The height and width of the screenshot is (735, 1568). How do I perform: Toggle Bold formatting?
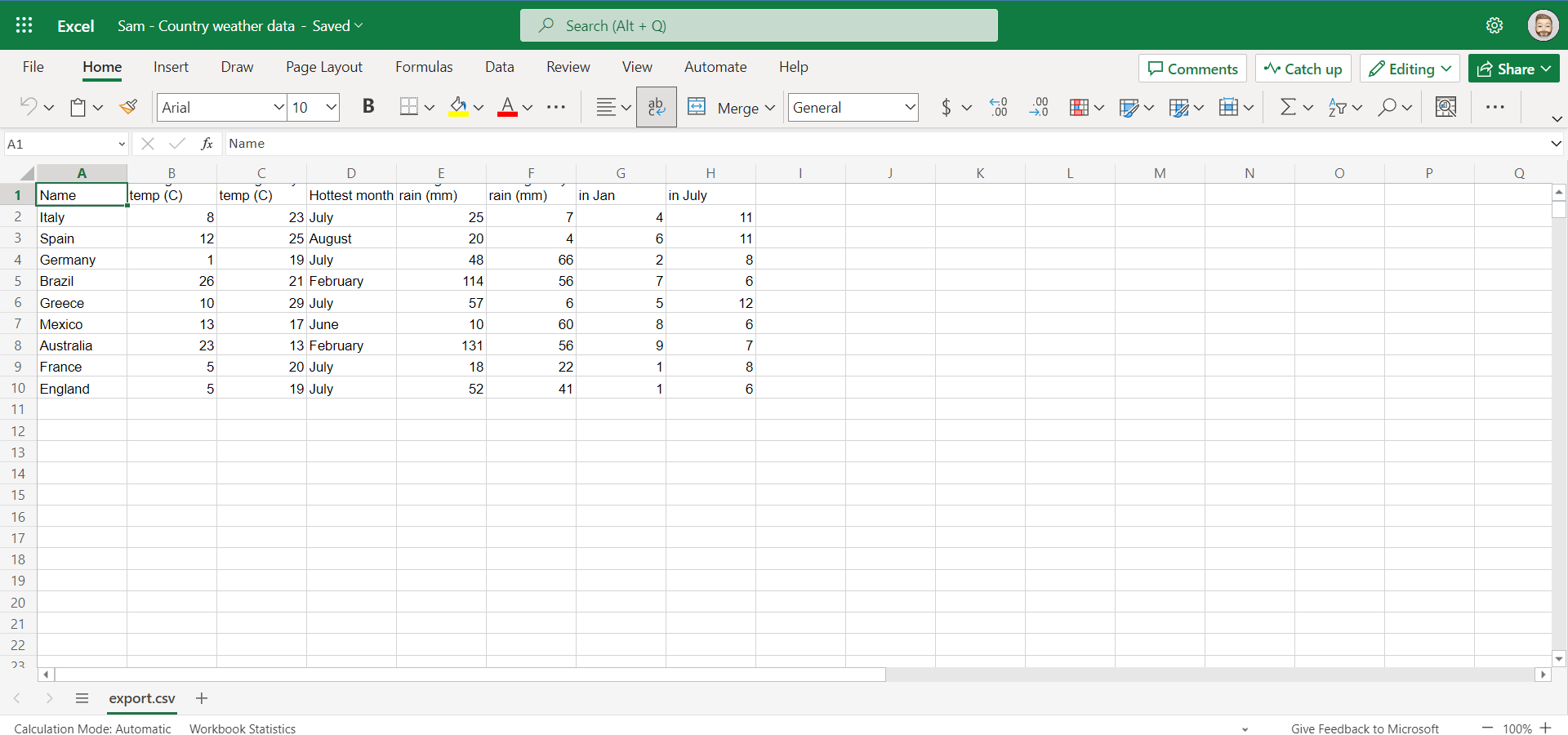click(x=368, y=107)
